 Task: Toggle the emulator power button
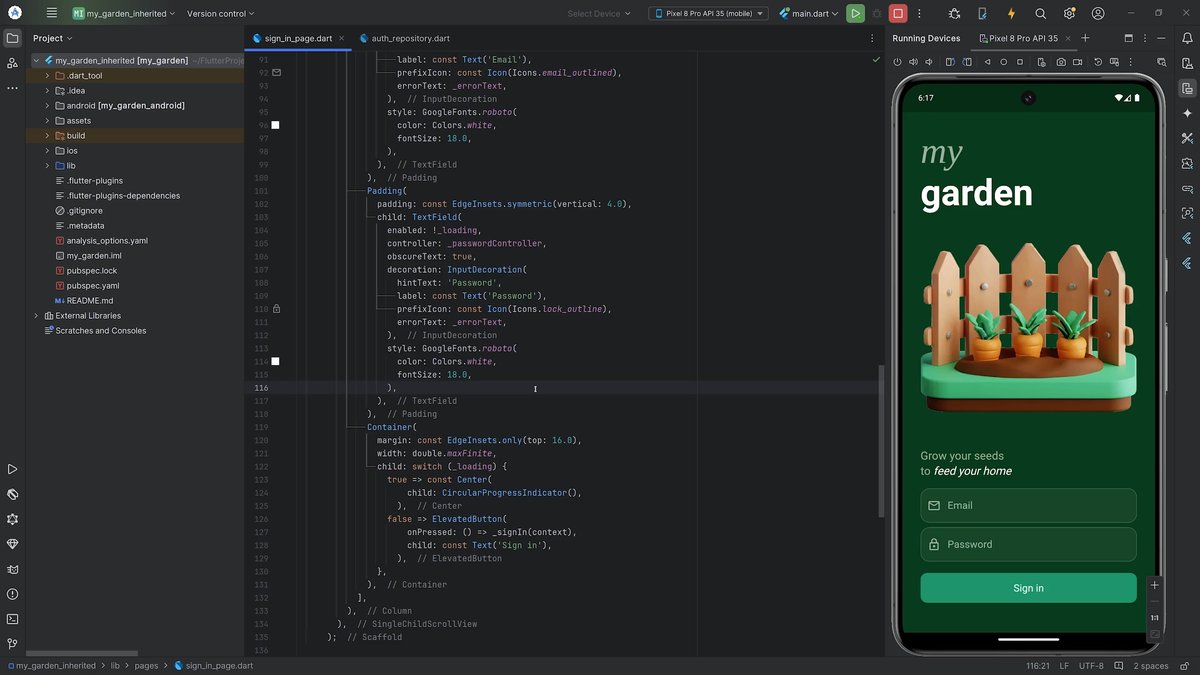[x=898, y=62]
